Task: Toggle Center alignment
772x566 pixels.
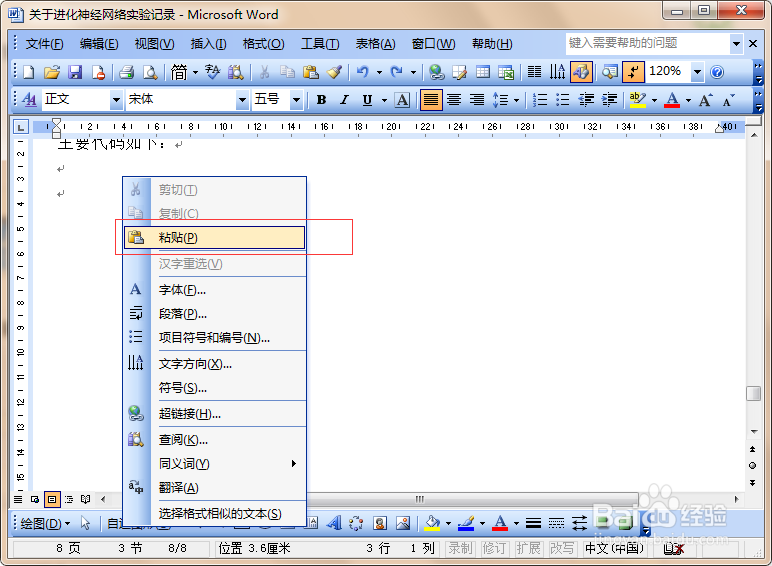Action: point(454,100)
